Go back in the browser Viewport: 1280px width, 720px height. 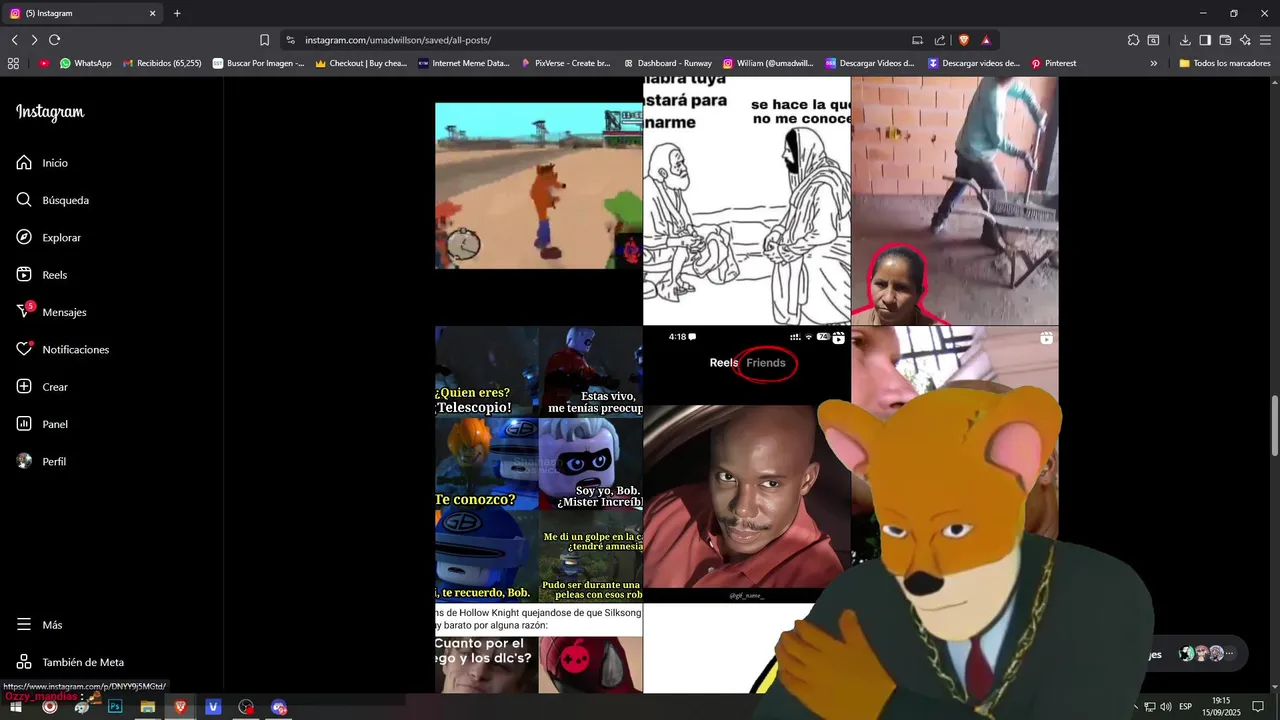point(14,40)
